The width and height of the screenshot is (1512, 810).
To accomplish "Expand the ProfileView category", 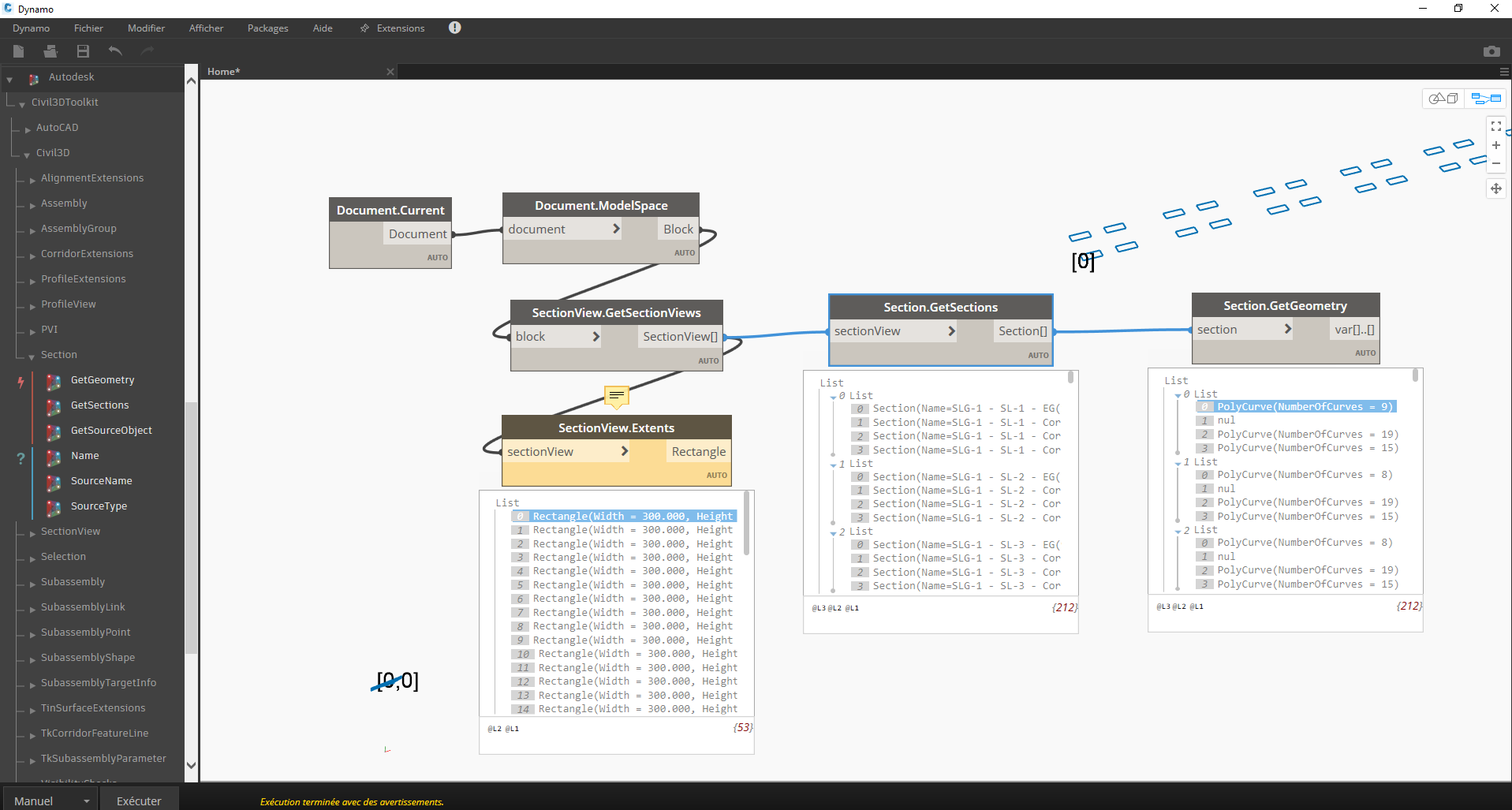I will click(x=32, y=306).
